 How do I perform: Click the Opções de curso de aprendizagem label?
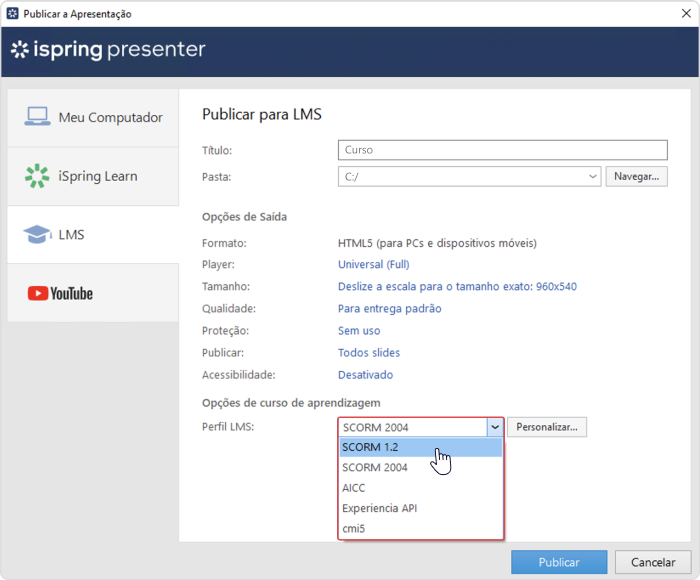291,403
